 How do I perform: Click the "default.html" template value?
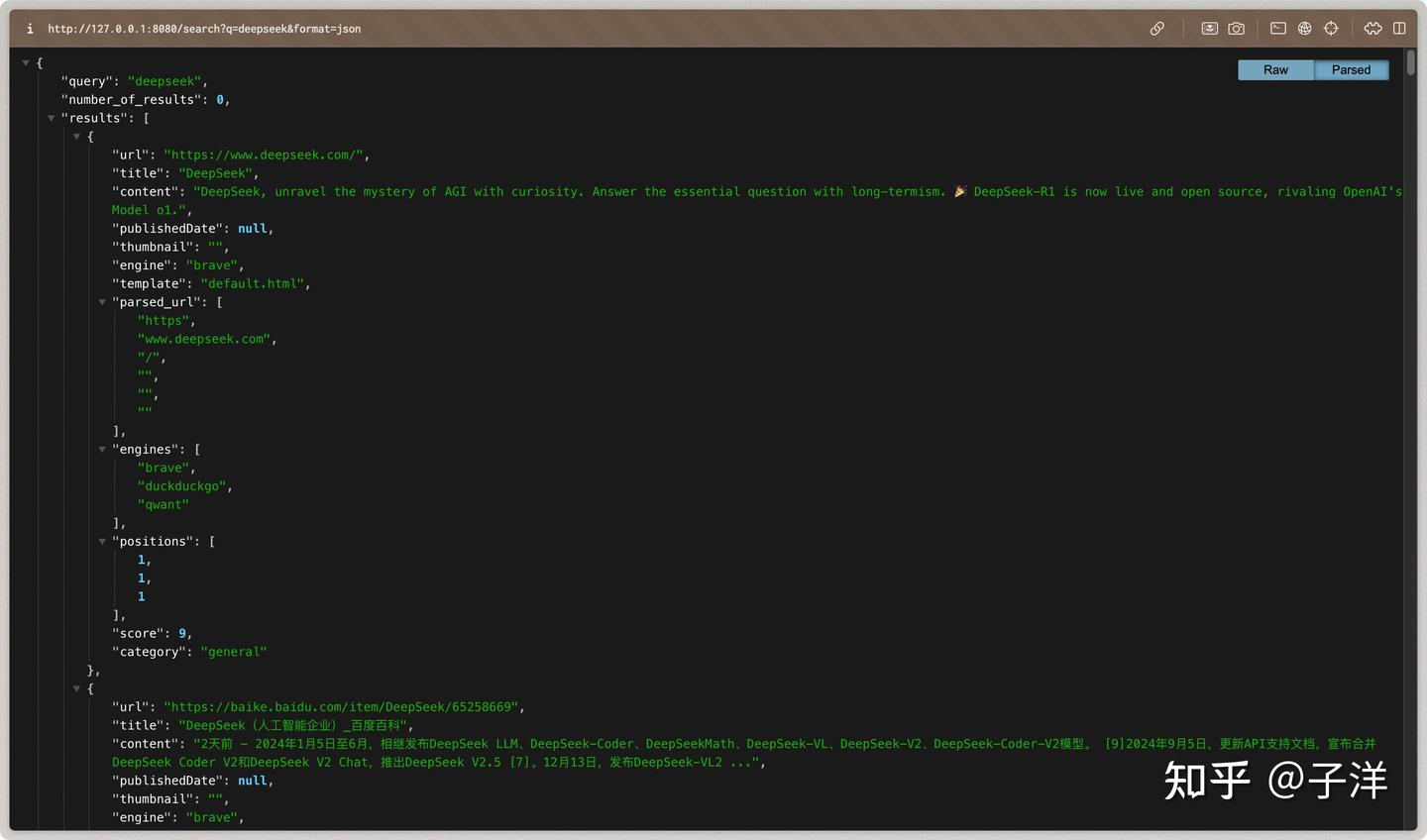pyautogui.click(x=252, y=284)
